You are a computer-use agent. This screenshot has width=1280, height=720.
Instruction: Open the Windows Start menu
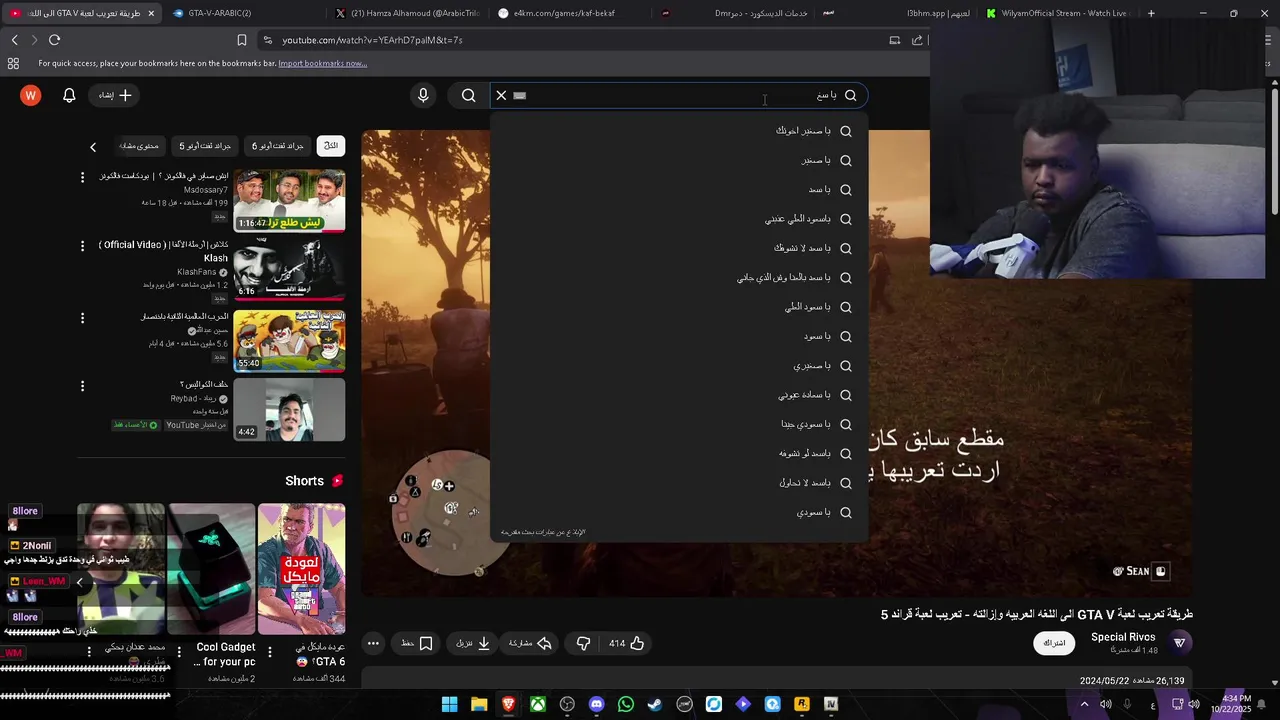pyautogui.click(x=450, y=704)
